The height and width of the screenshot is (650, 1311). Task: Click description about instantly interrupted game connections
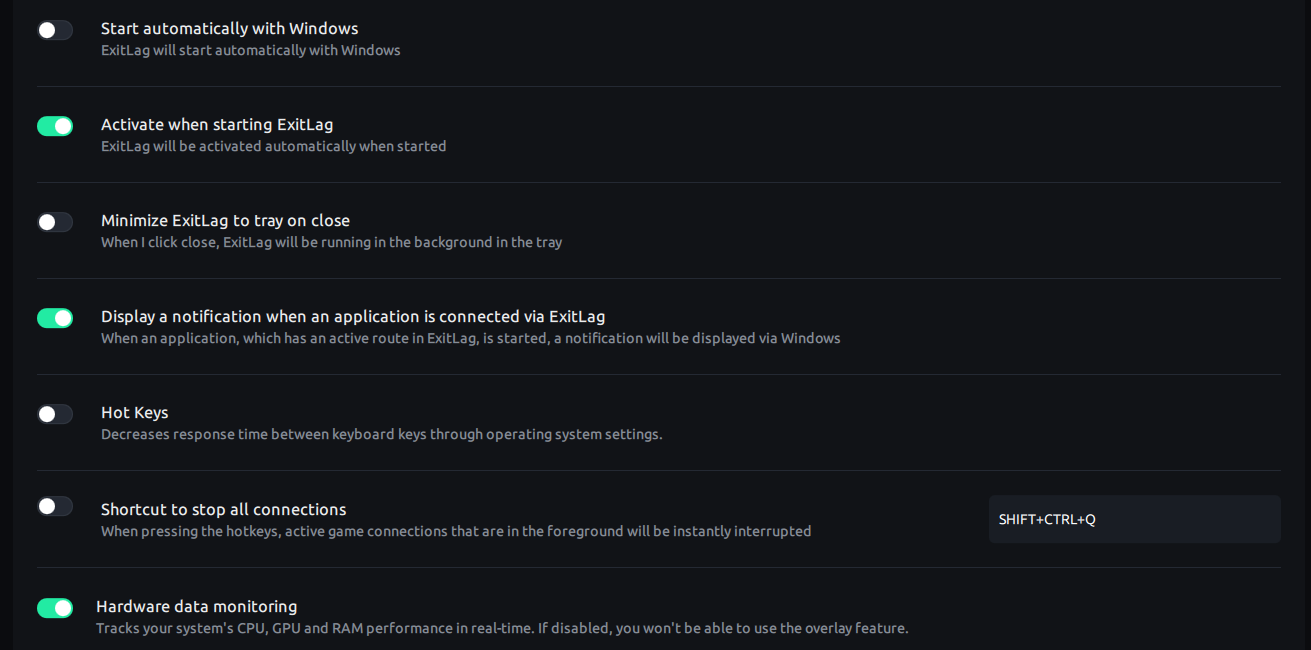[x=455, y=531]
